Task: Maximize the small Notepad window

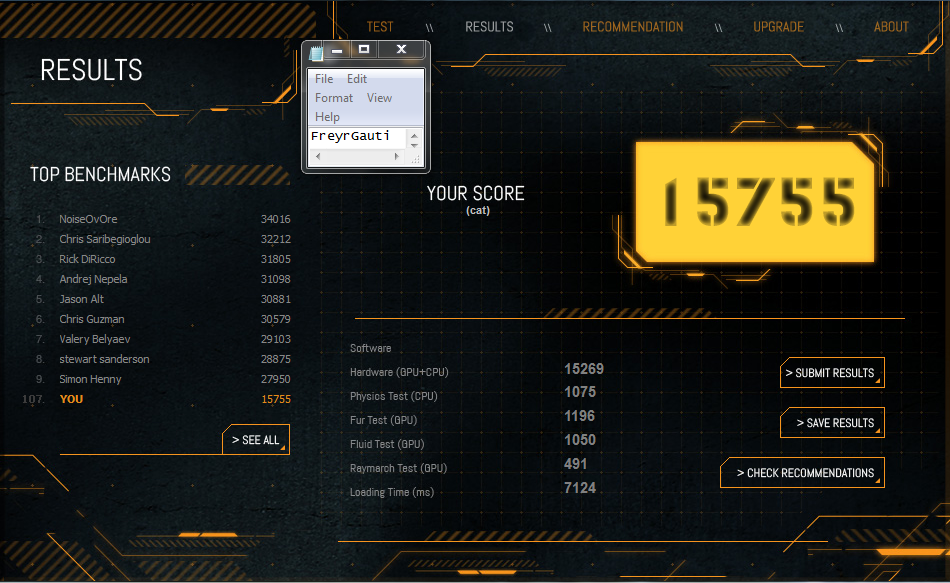Action: click(x=364, y=49)
